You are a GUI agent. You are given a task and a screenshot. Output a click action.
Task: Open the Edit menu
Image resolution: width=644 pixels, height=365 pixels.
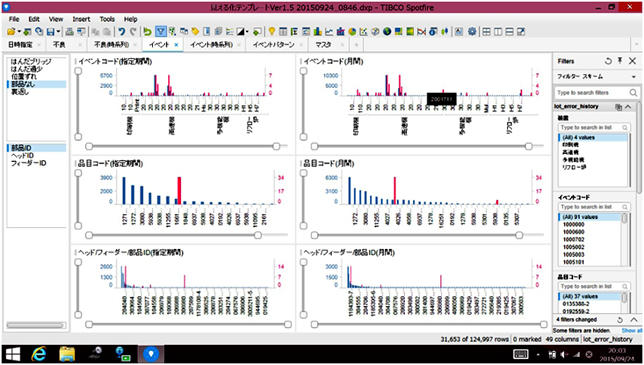click(x=34, y=19)
